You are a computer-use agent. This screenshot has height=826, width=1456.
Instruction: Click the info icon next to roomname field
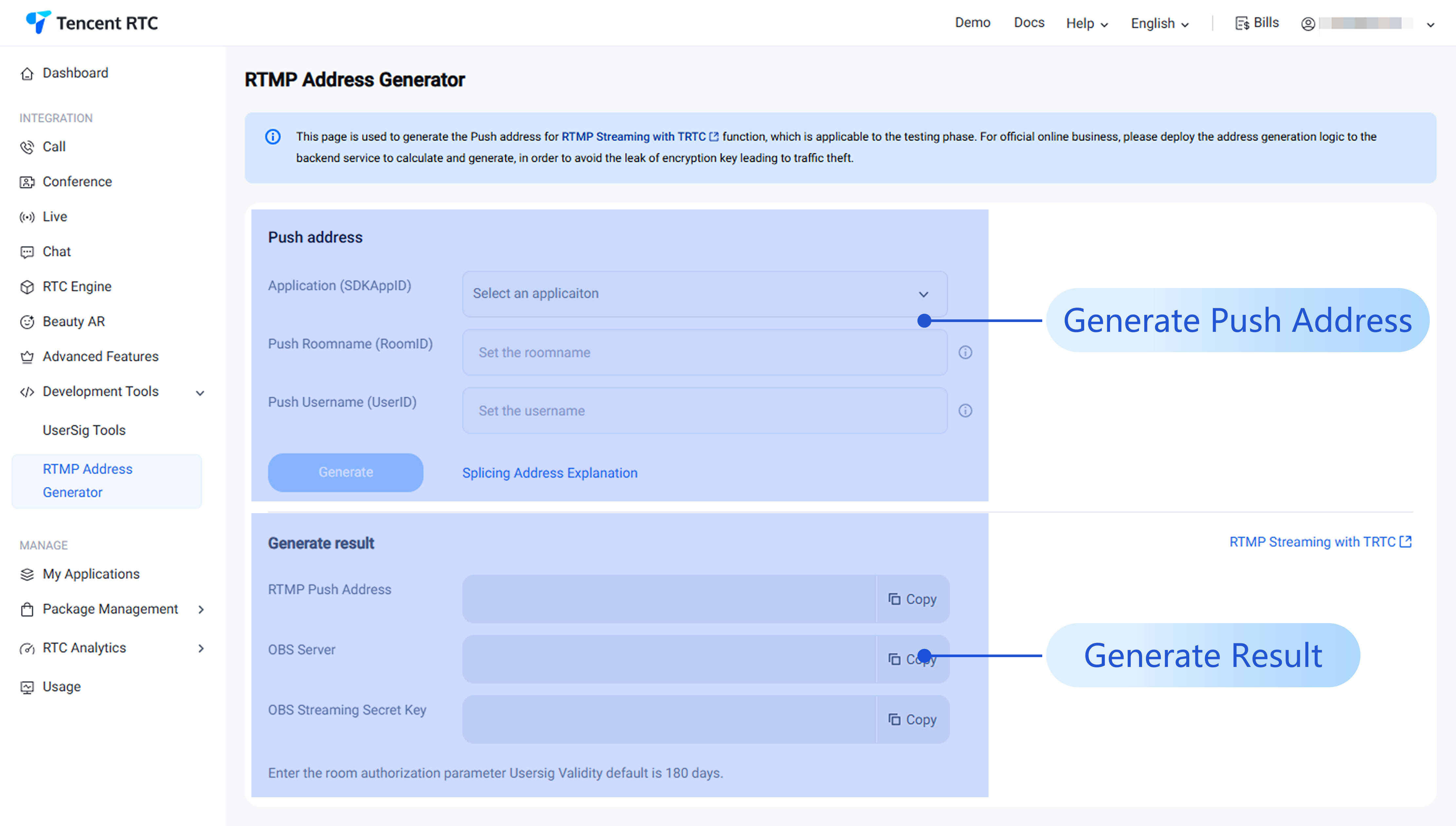coord(965,352)
